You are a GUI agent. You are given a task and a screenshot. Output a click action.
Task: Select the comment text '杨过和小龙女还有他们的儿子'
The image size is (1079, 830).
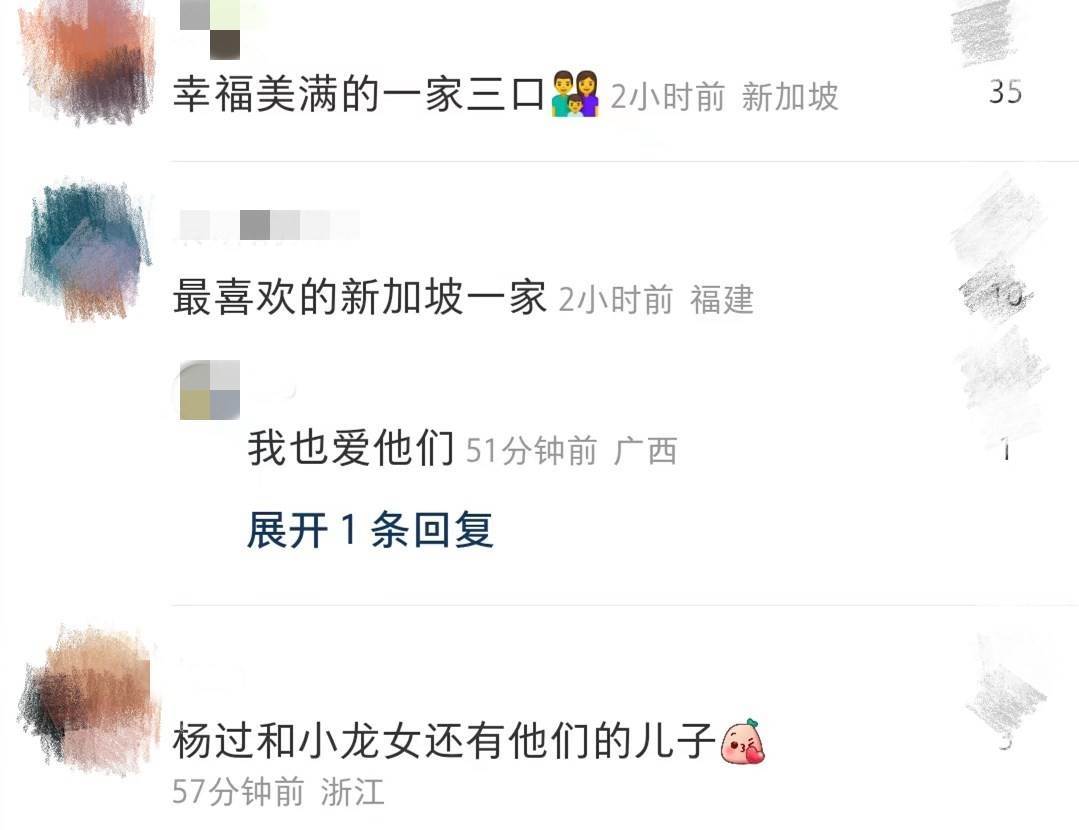445,741
